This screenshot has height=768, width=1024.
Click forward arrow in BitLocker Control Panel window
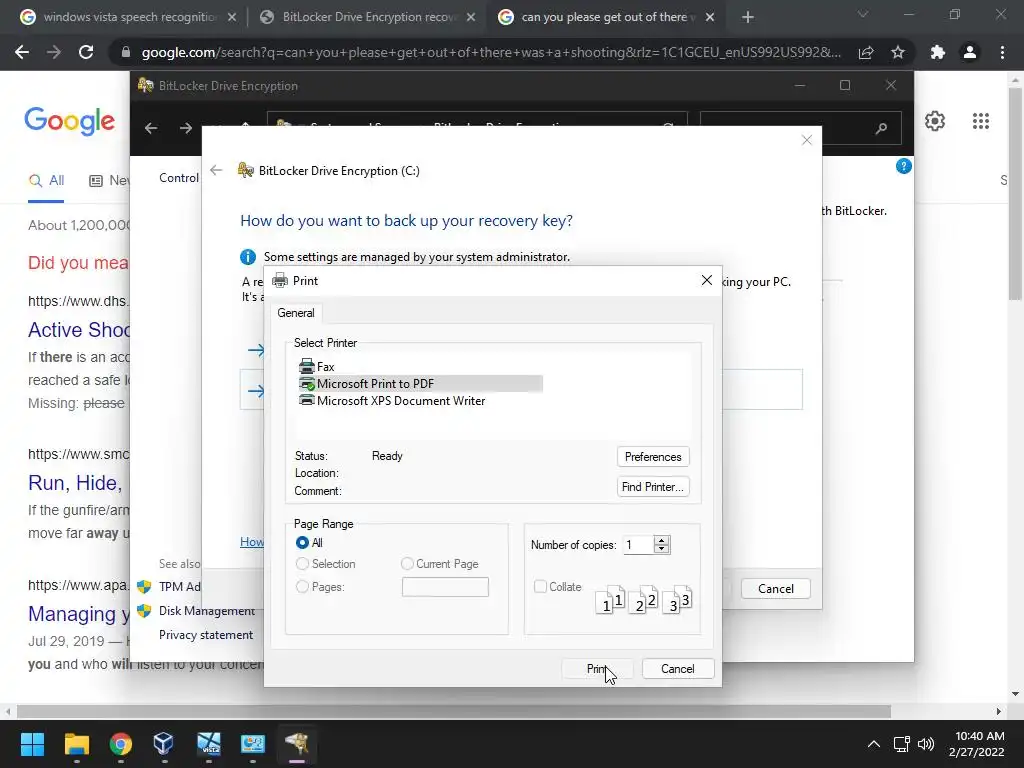(186, 128)
